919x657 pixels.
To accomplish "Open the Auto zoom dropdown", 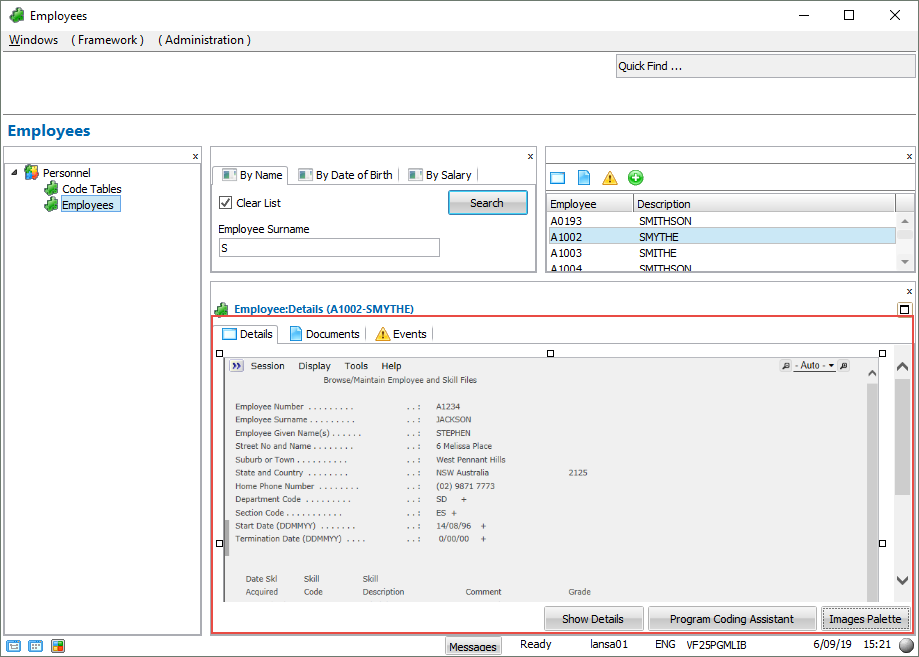I will (x=815, y=366).
